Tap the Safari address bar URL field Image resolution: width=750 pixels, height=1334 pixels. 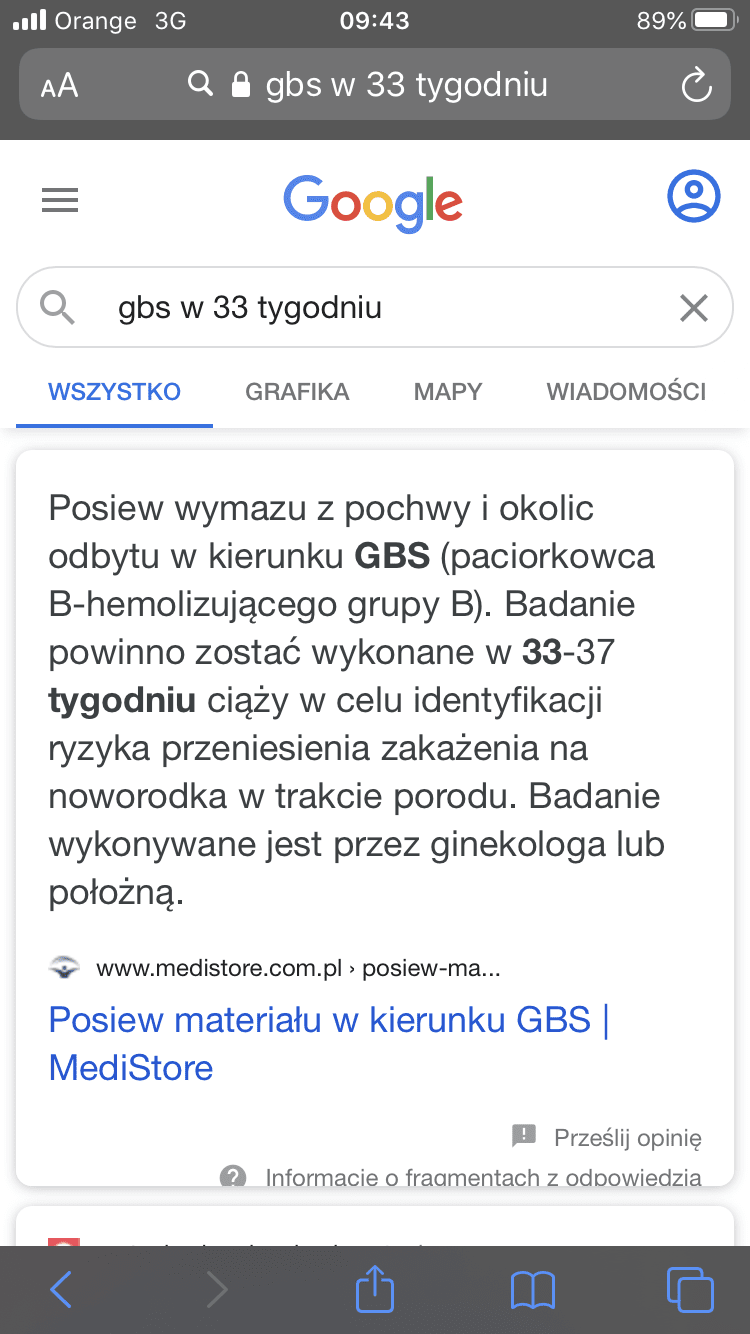375,85
